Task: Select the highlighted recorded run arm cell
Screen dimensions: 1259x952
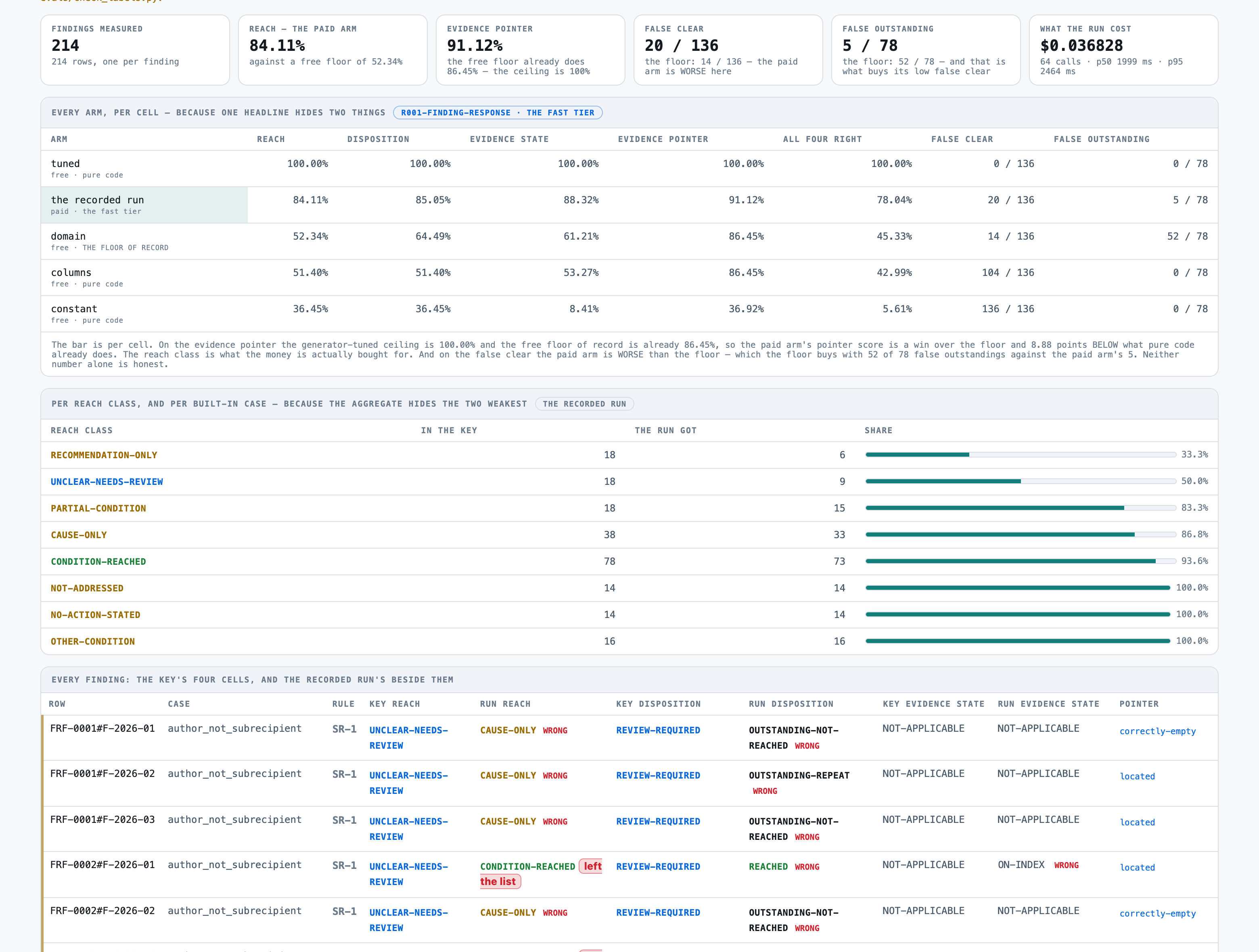Action: pyautogui.click(x=144, y=205)
